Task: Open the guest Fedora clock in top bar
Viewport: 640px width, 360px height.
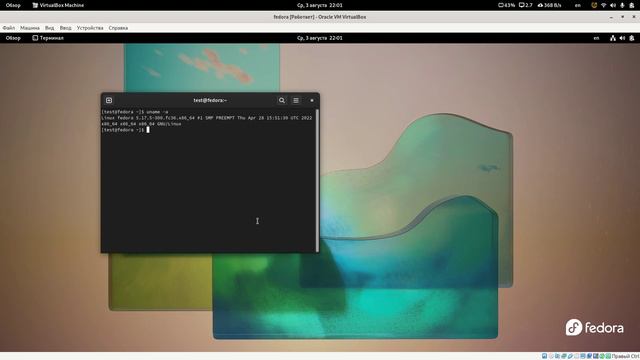Action: pyautogui.click(x=320, y=38)
